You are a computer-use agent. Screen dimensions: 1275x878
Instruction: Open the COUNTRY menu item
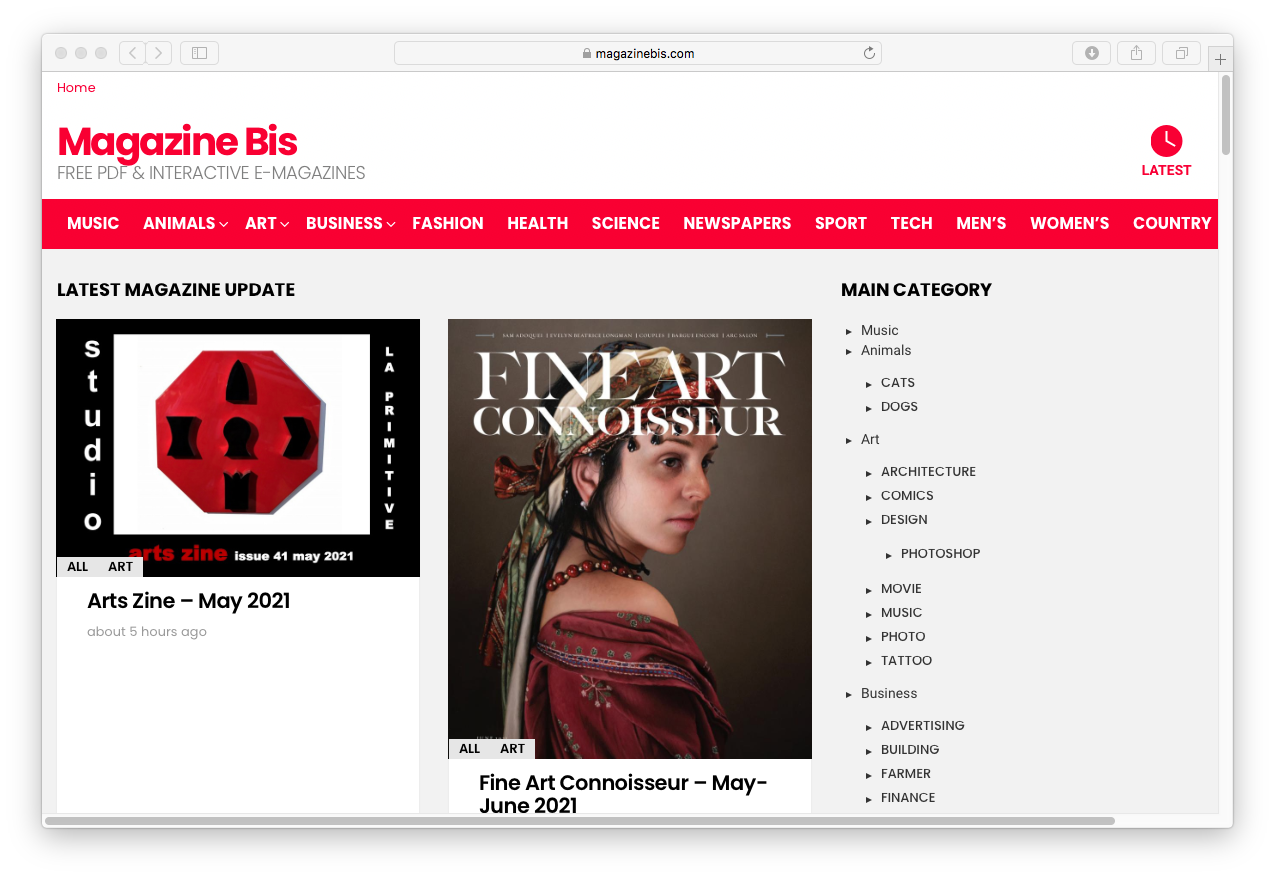(1172, 223)
